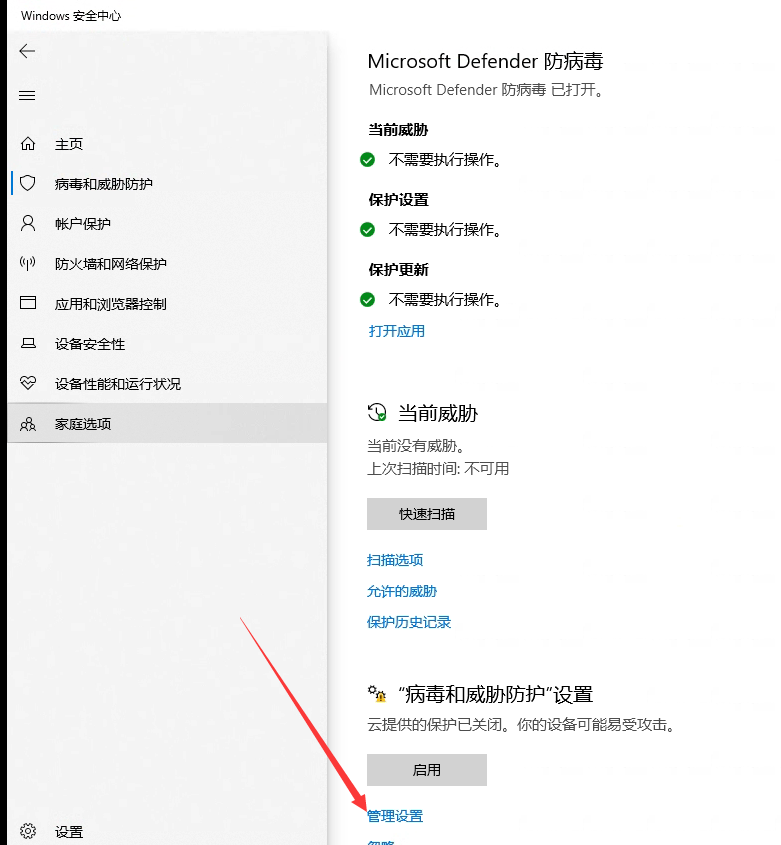Click the person icon for 帐户保护
Image resolution: width=781 pixels, height=845 pixels.
pyautogui.click(x=28, y=223)
